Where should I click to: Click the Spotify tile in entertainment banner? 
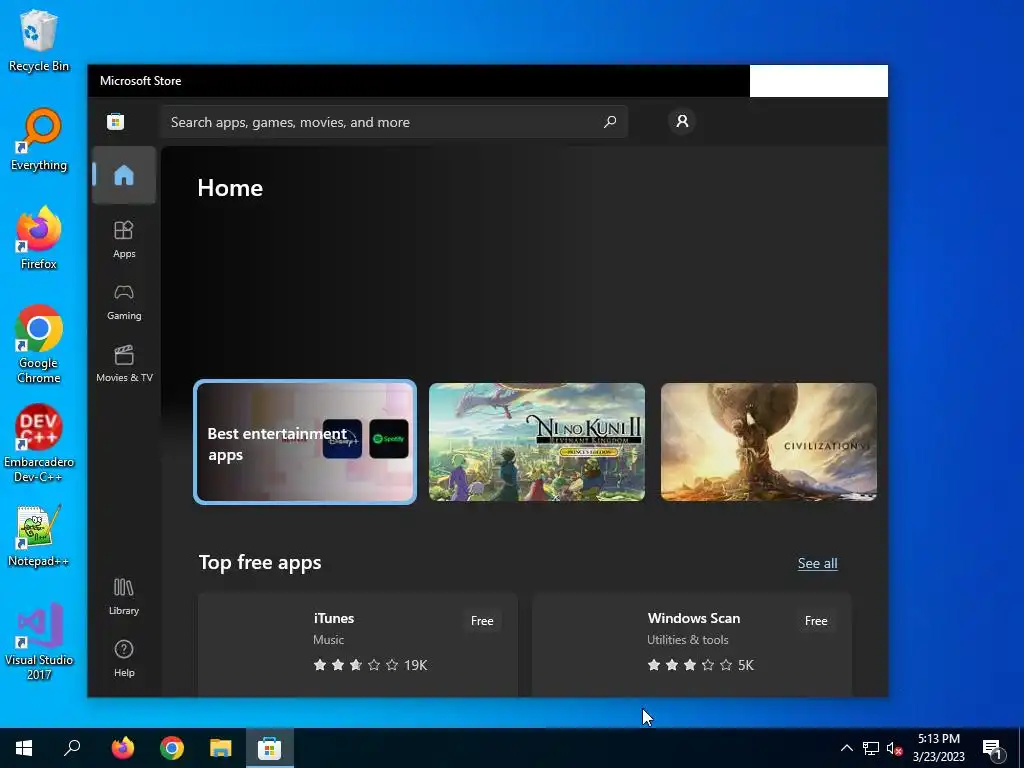coord(389,439)
